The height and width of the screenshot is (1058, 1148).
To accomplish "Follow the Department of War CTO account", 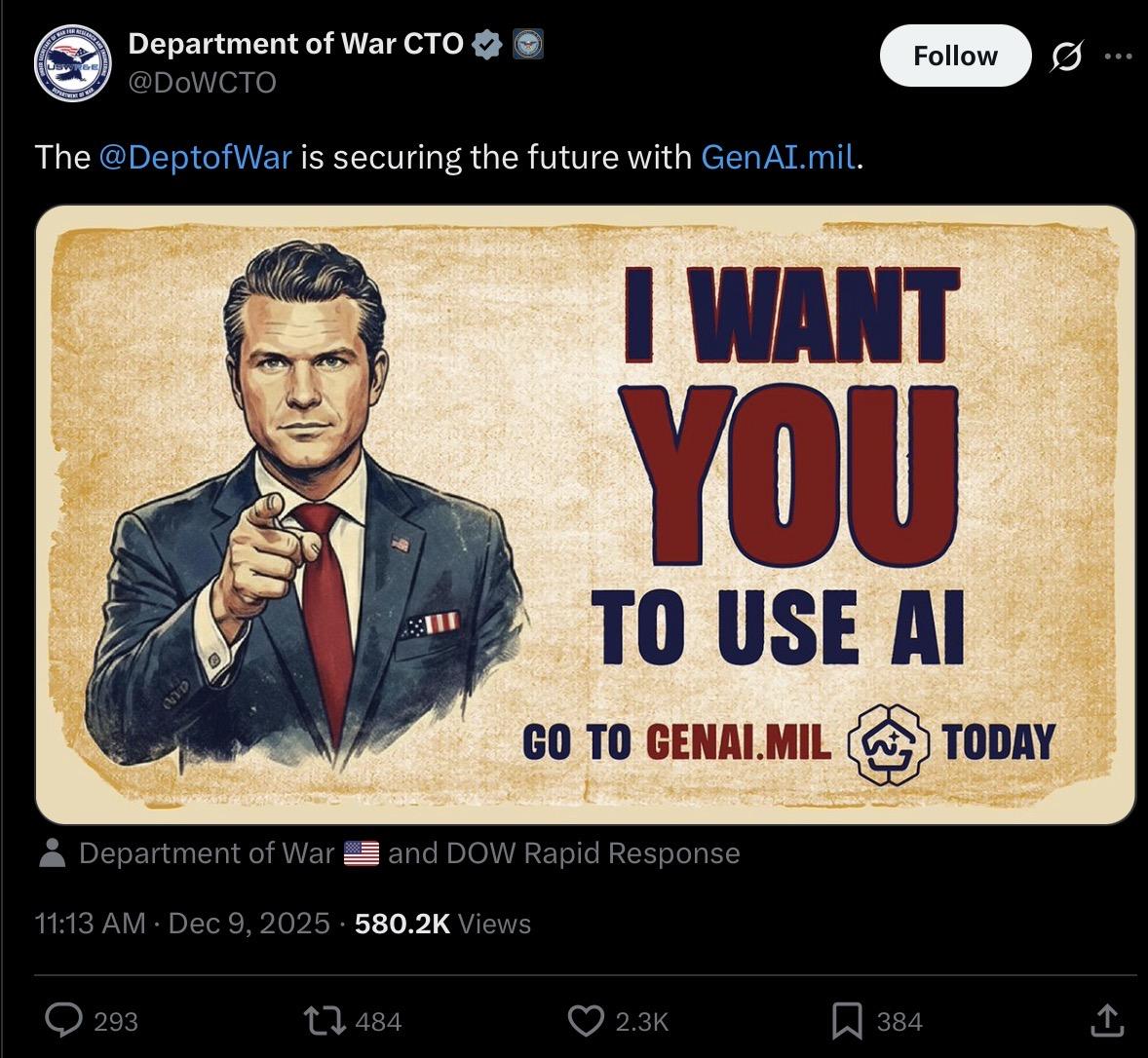I will [x=954, y=57].
